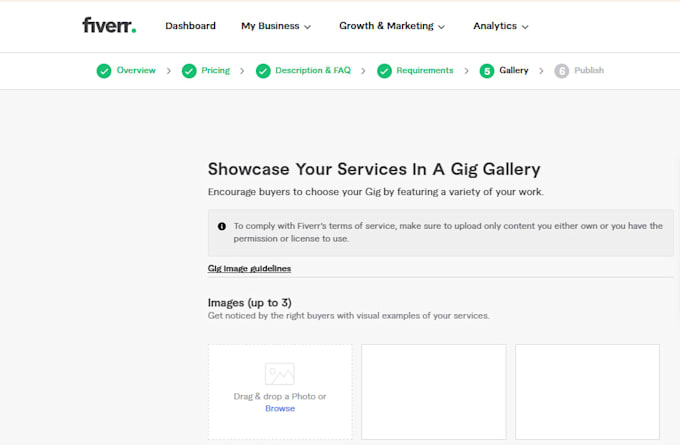Select the third empty image slot

point(587,392)
